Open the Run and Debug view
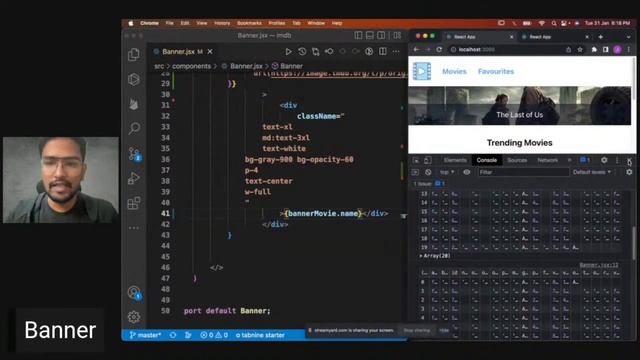640x360 pixels. pos(134,178)
